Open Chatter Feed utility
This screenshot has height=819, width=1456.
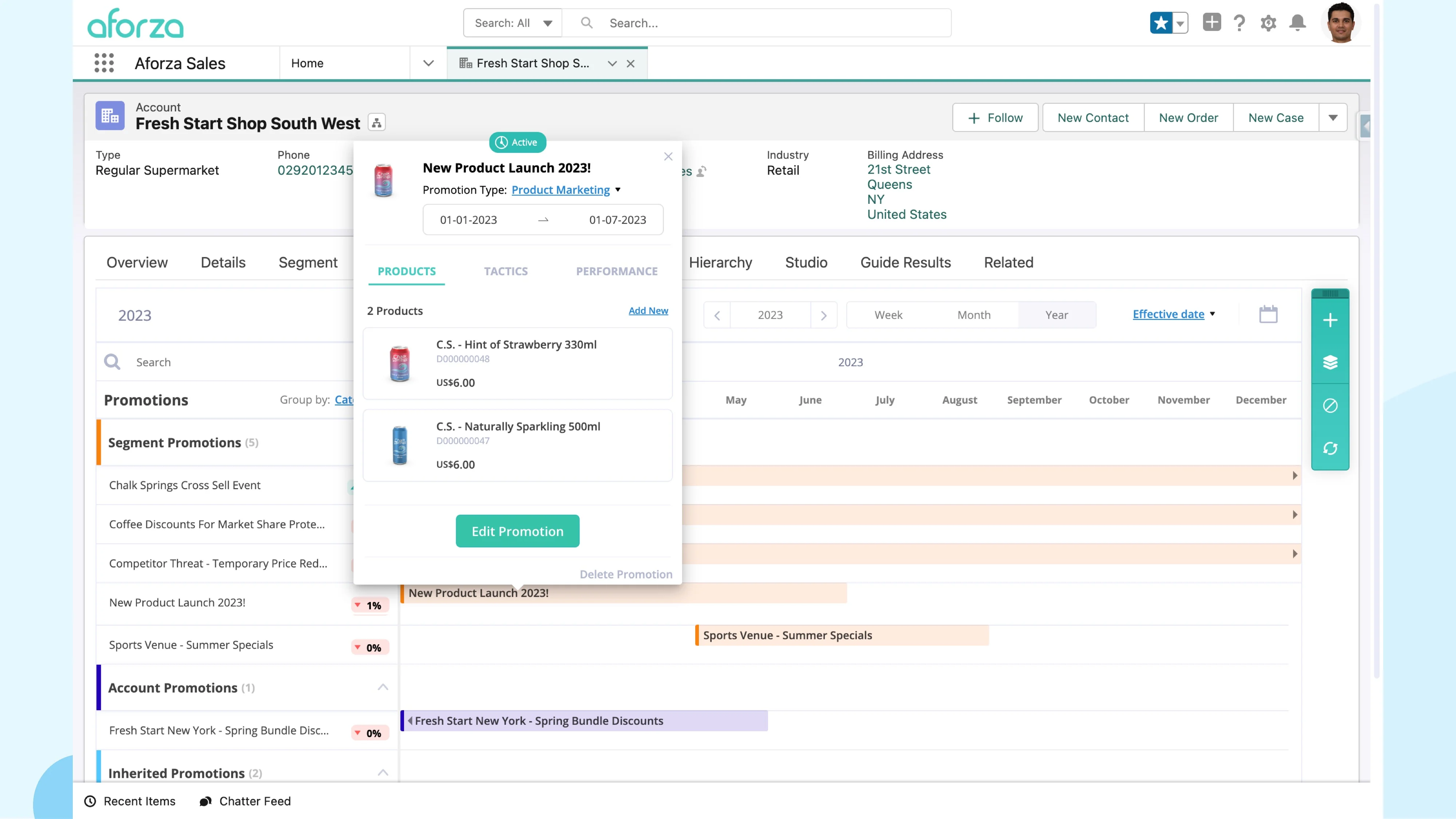coord(245,801)
